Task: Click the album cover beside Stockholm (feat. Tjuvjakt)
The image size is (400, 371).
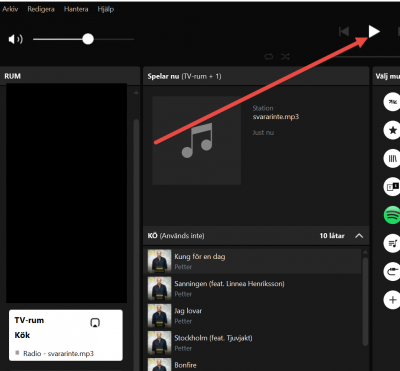Action: click(x=159, y=343)
